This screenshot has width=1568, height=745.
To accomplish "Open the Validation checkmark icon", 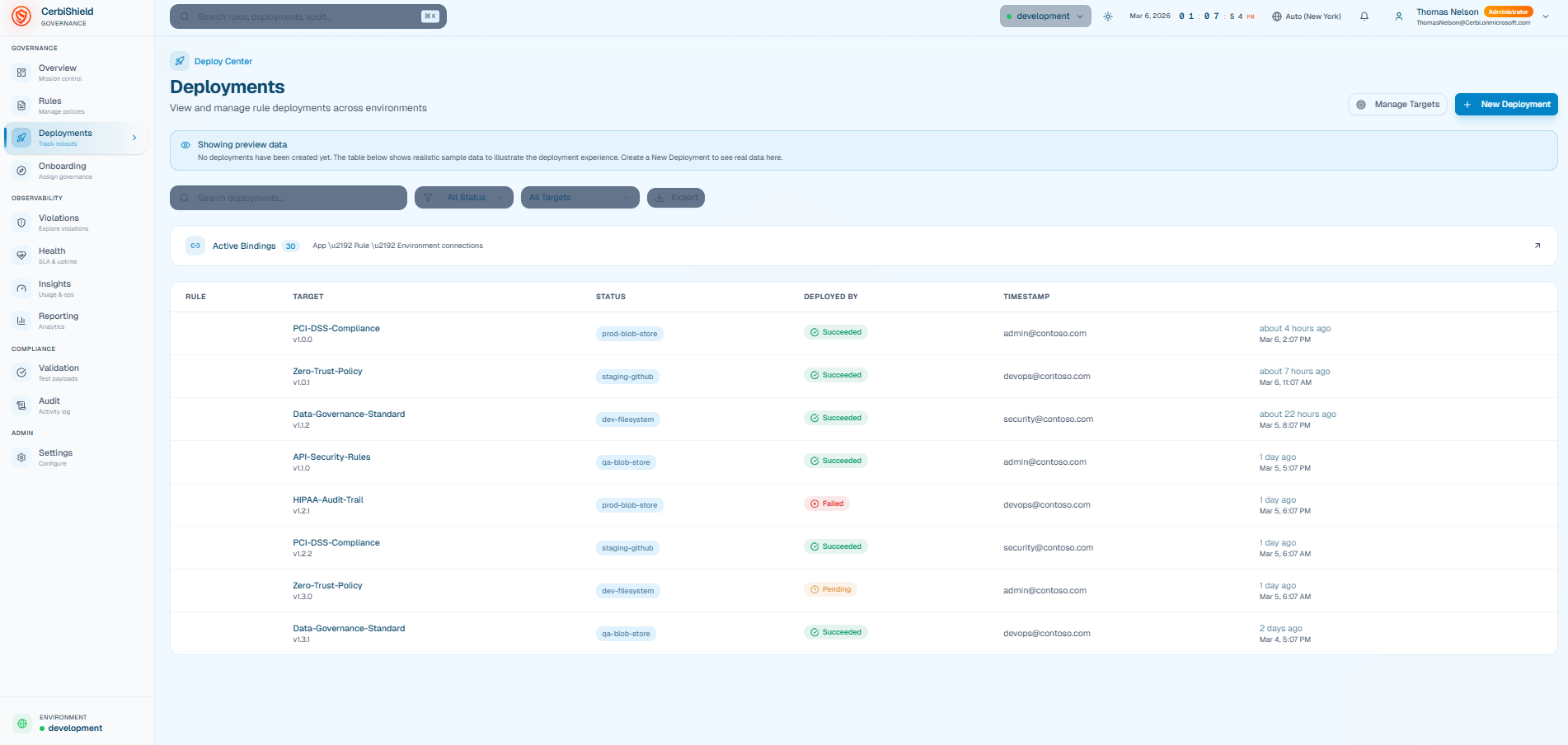I will [x=21, y=372].
